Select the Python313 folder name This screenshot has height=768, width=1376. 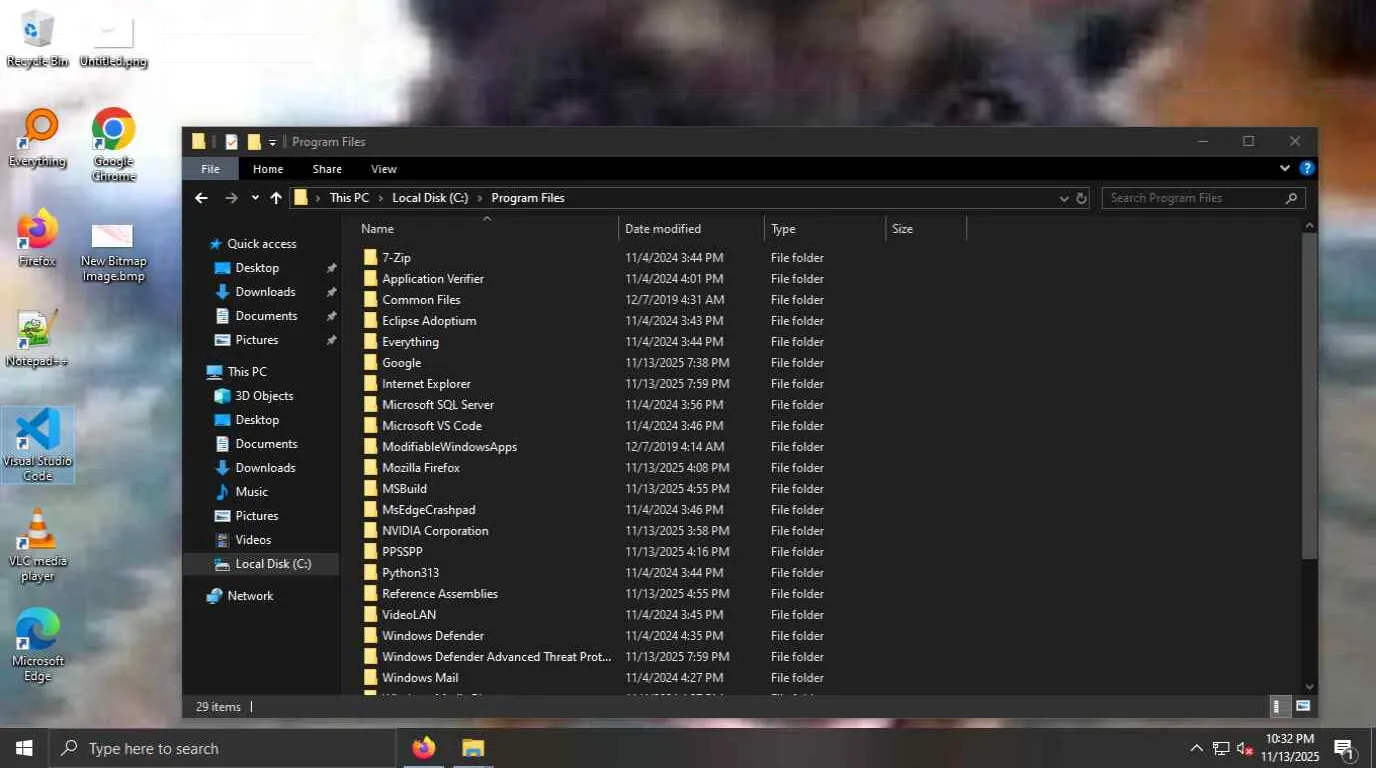(x=410, y=573)
